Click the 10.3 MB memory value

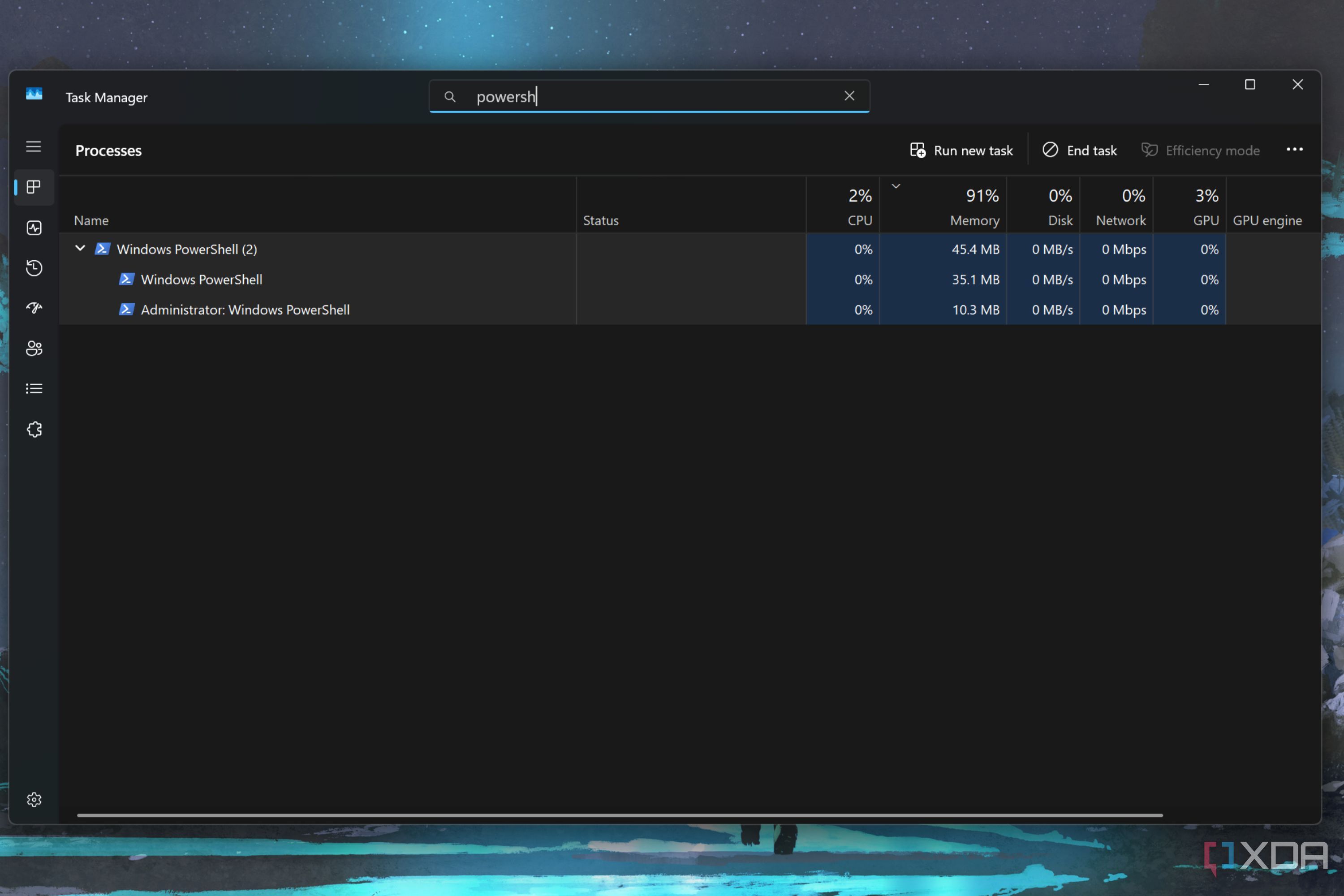(x=975, y=310)
